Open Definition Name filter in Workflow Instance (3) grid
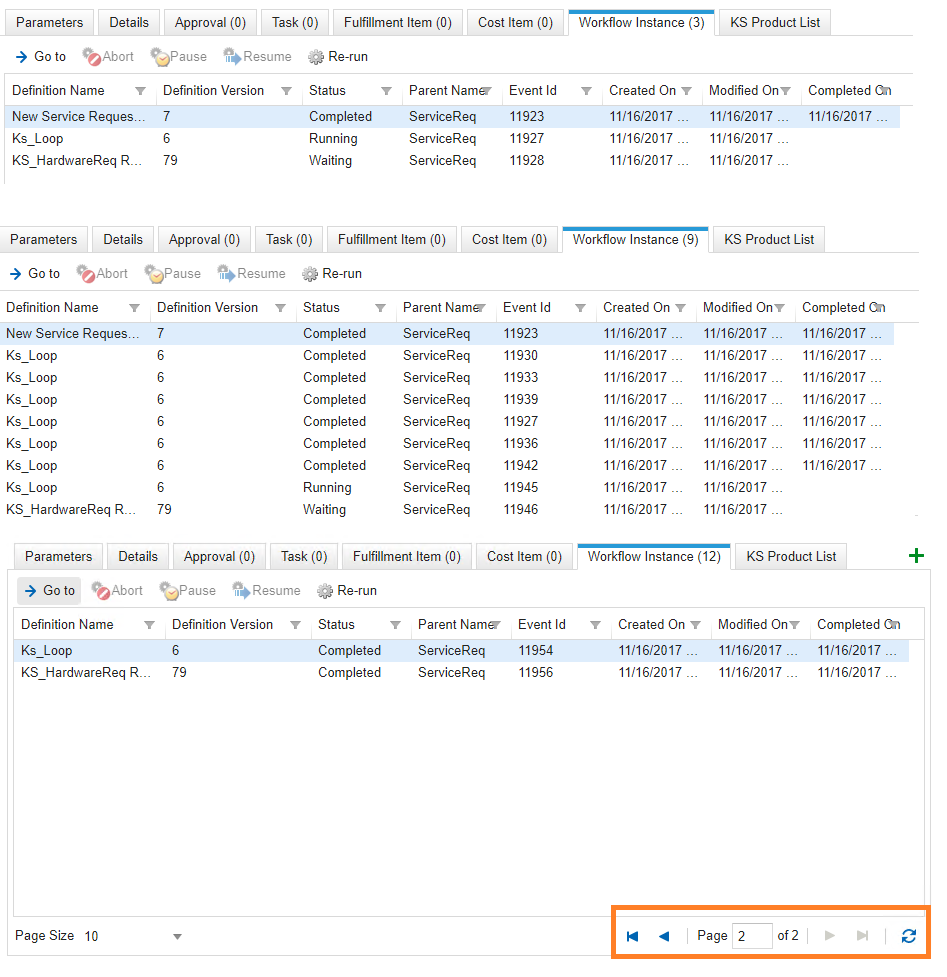 [140, 91]
